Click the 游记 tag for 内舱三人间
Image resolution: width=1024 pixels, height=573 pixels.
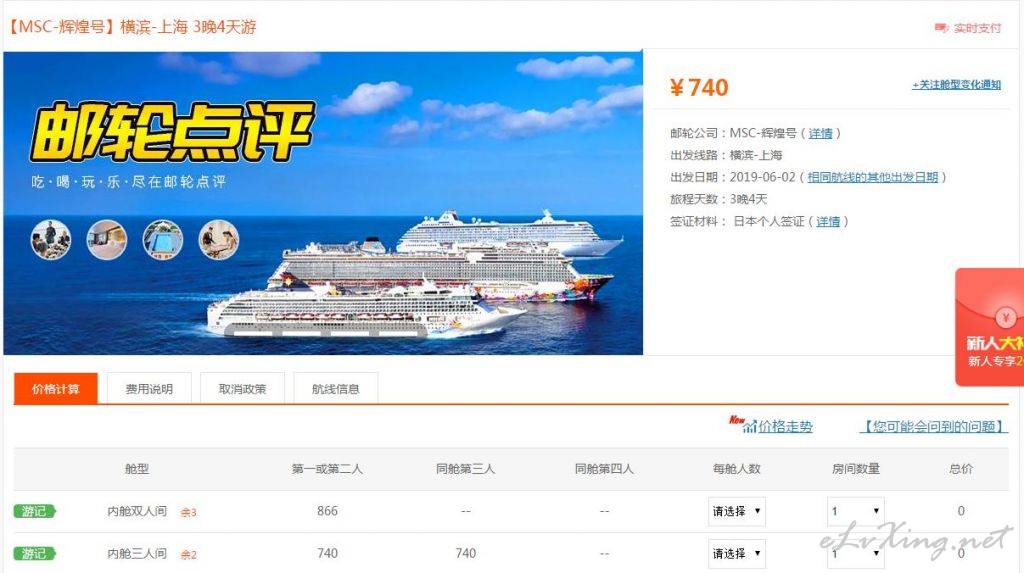(35, 553)
